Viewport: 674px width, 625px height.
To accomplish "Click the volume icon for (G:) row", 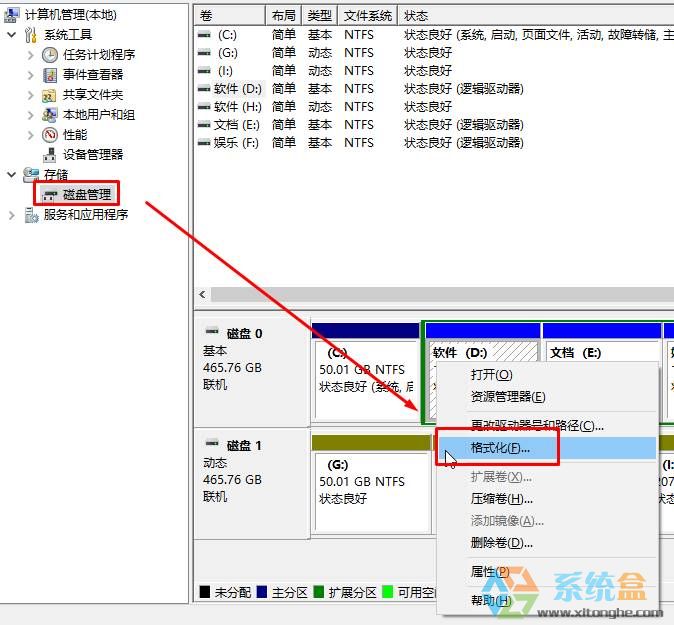I will coord(204,52).
